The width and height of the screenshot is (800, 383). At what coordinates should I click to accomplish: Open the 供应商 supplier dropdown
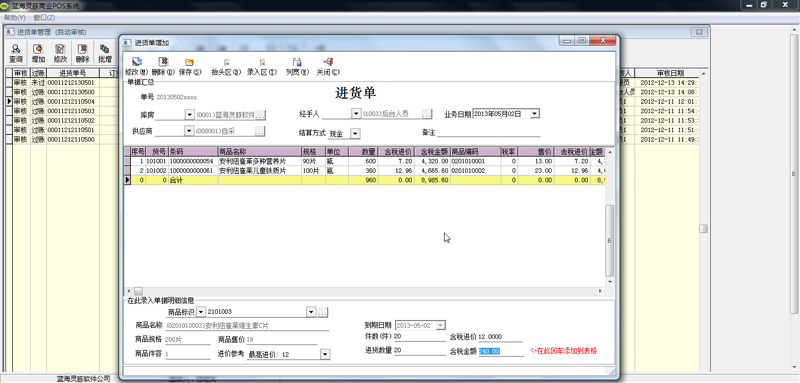pos(189,131)
